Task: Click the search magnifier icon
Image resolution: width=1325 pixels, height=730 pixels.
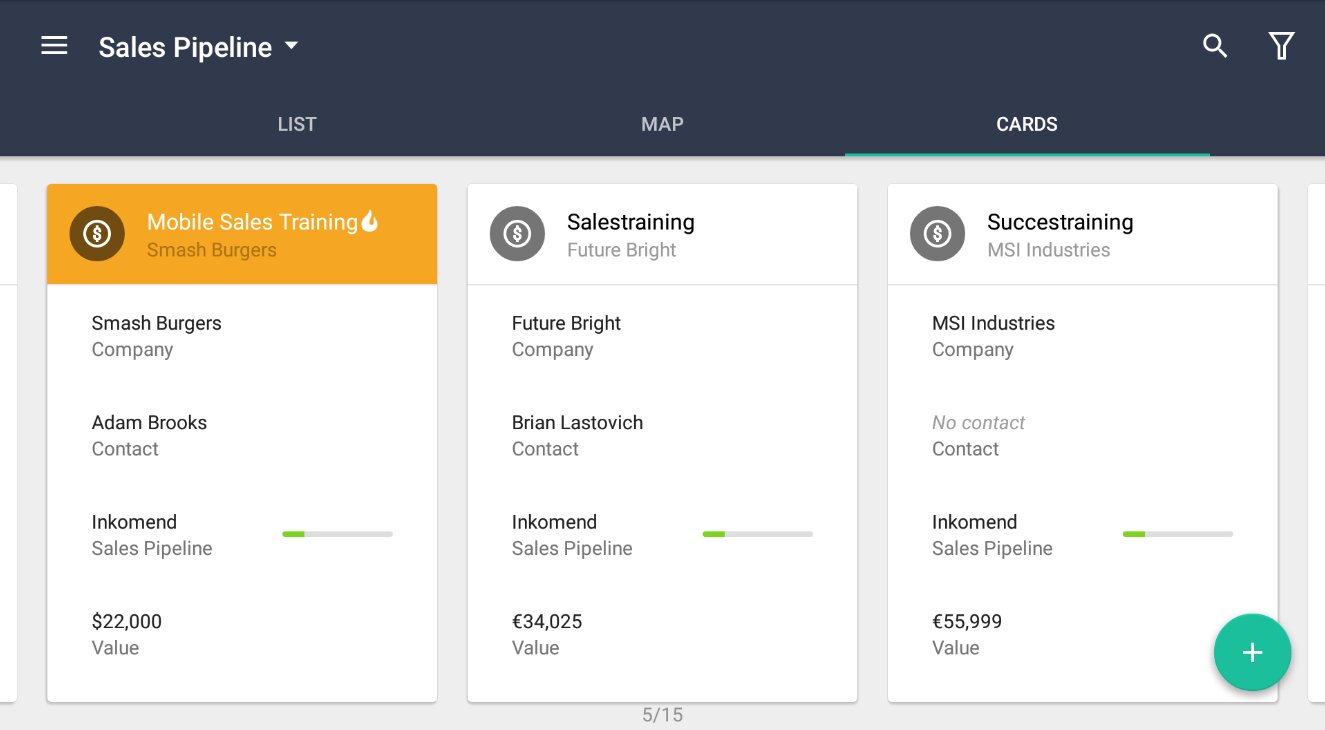Action: (x=1214, y=46)
